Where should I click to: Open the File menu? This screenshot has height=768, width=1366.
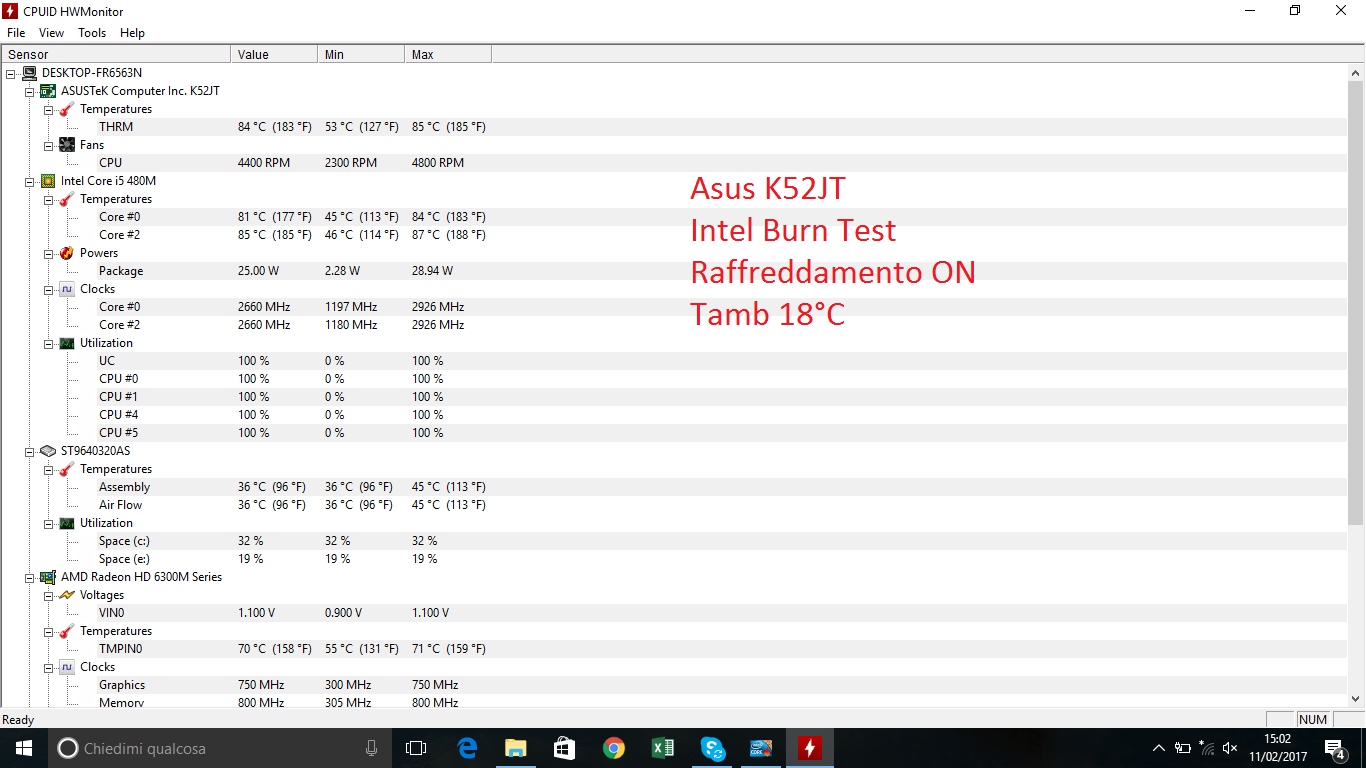point(16,33)
